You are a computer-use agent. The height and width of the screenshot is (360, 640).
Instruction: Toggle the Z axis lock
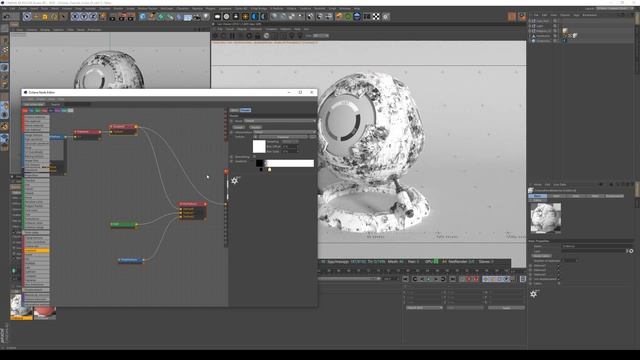tap(93, 17)
